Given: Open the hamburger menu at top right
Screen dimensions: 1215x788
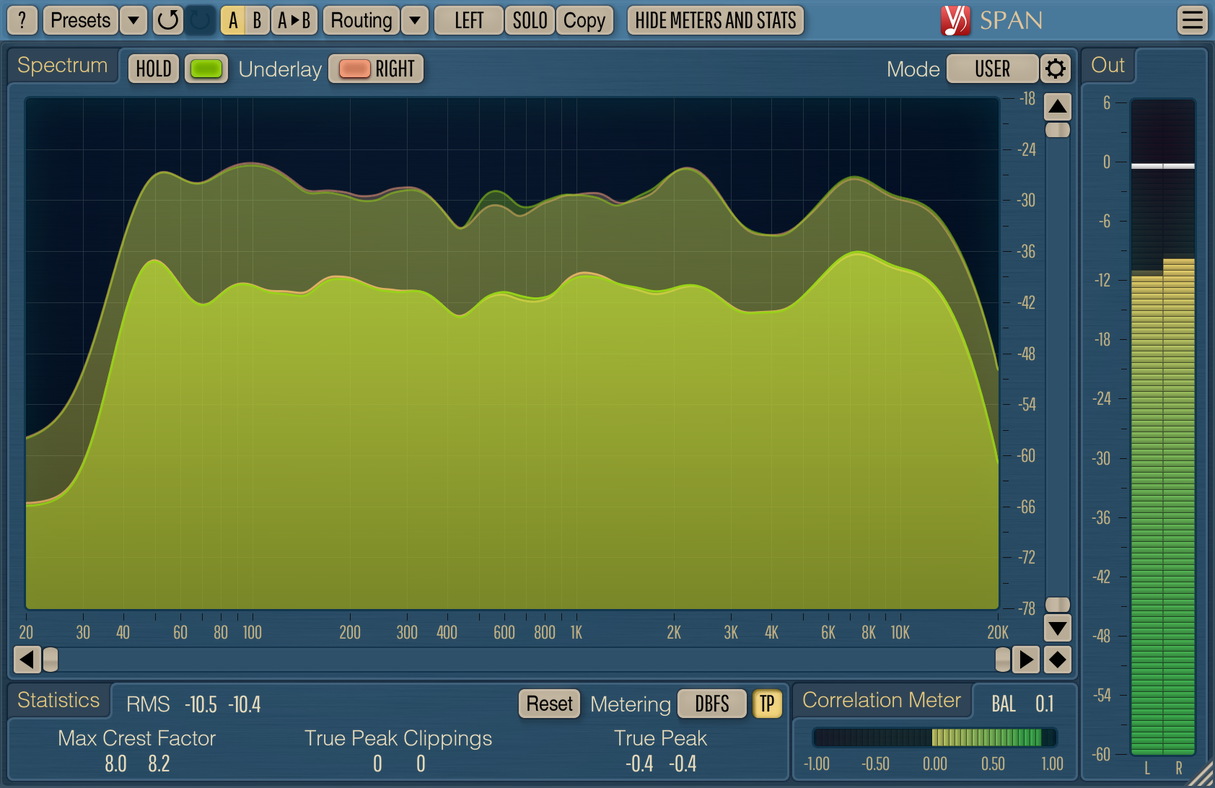Looking at the screenshot, I should click(x=1192, y=20).
